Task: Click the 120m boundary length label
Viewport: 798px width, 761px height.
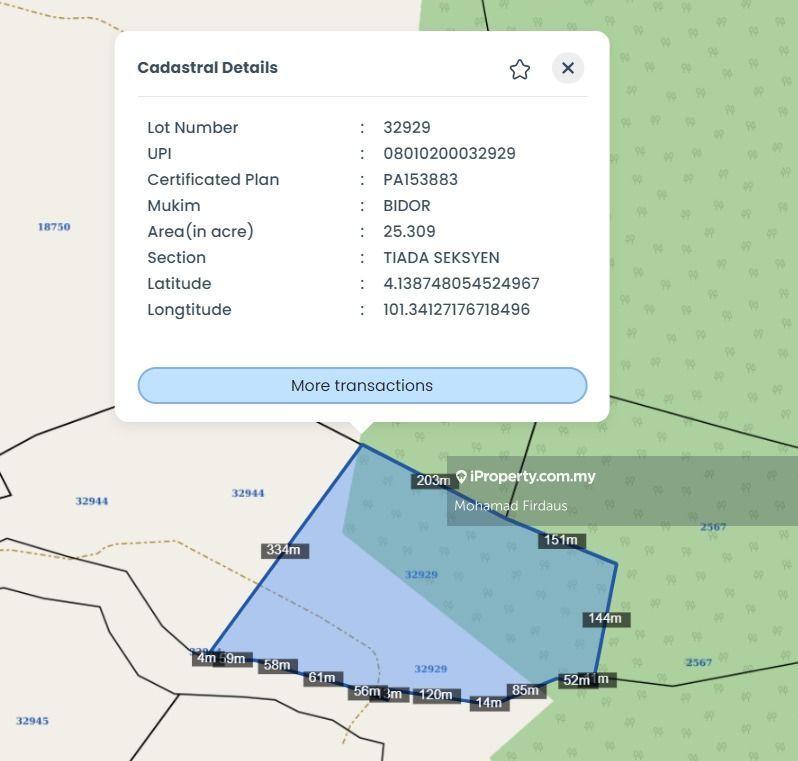Action: coord(435,694)
